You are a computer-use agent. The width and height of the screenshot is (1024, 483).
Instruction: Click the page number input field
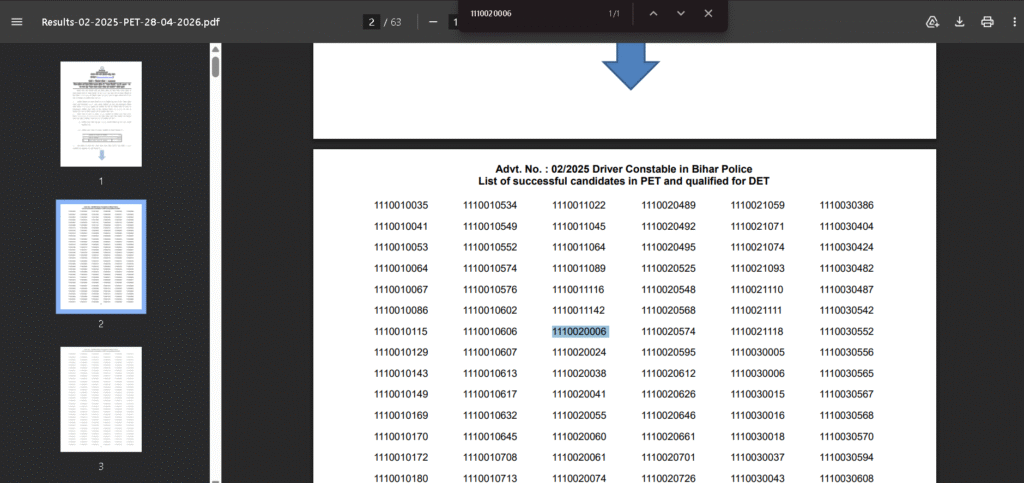pos(371,22)
